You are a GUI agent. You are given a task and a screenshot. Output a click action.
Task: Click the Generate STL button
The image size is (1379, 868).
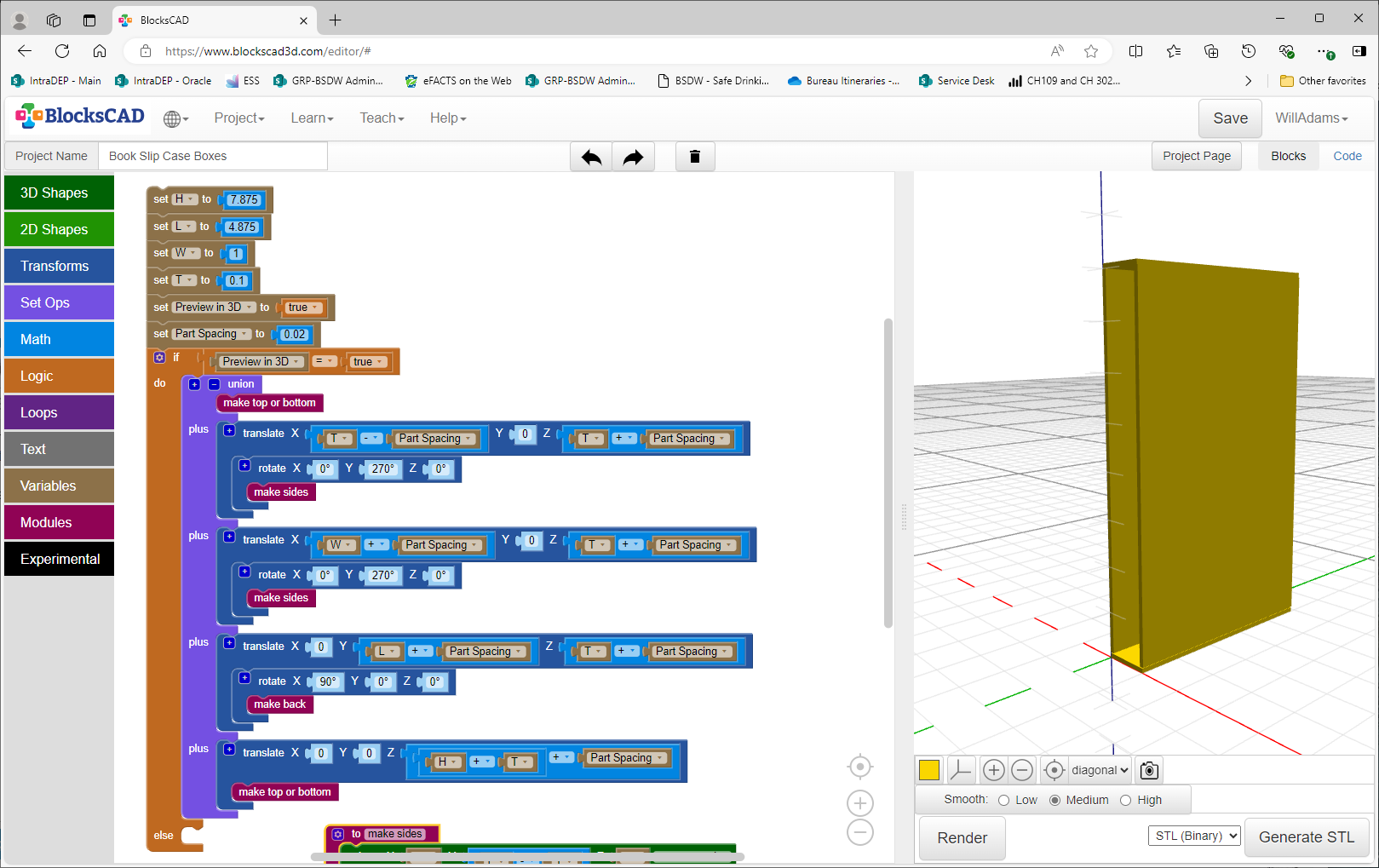tap(1307, 838)
